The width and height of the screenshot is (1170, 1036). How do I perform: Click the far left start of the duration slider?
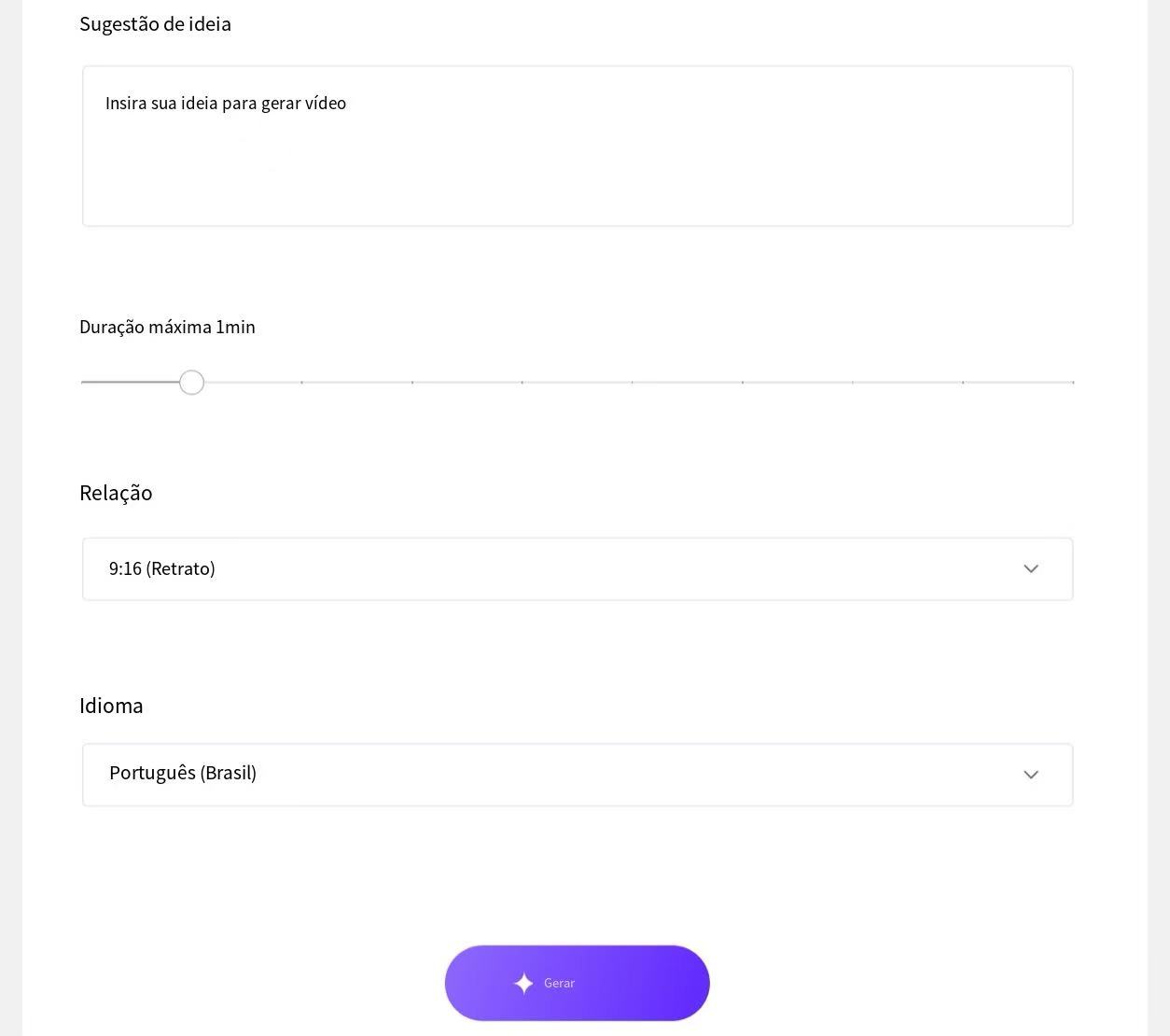pyautogui.click(x=83, y=382)
